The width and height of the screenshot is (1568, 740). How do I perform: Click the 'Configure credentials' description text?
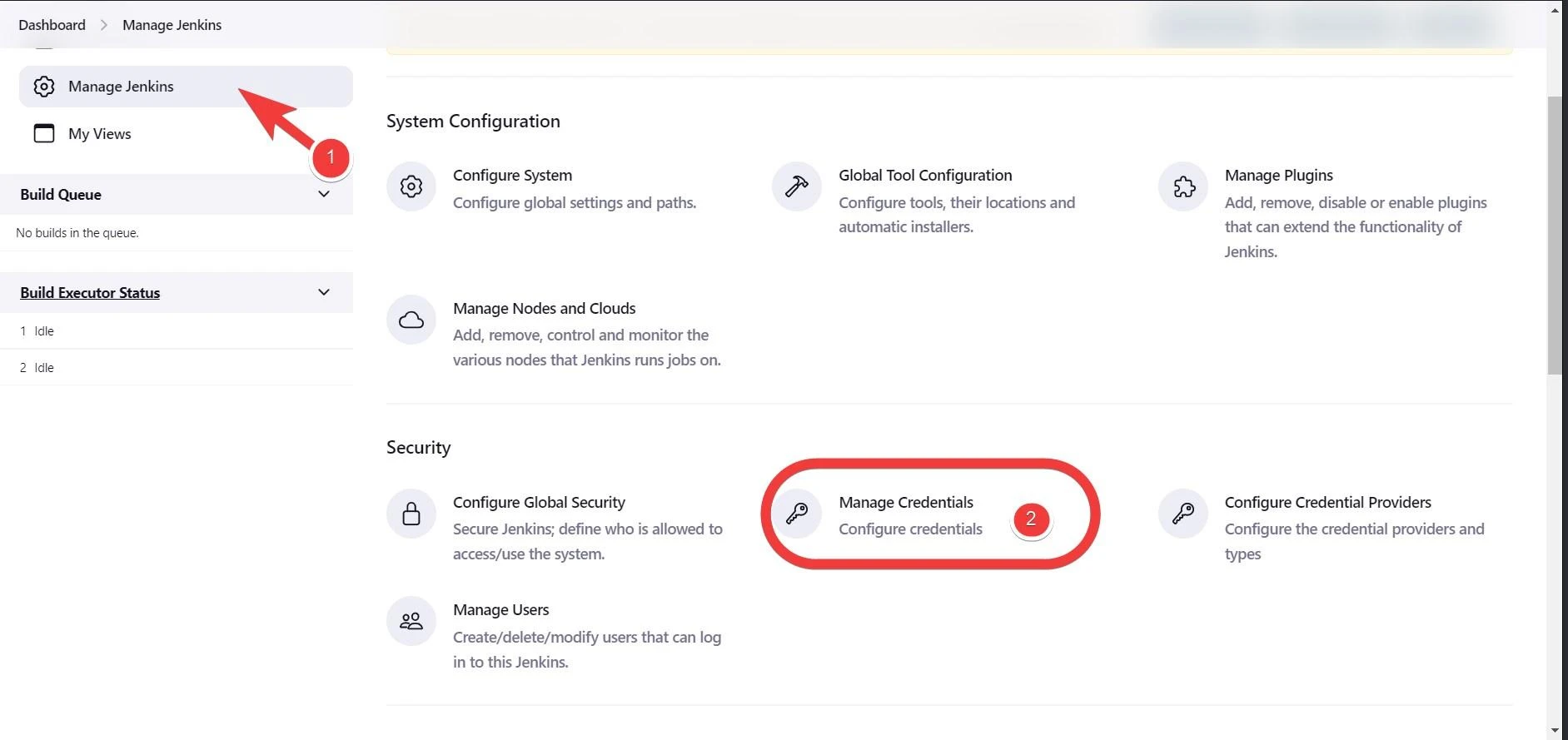[910, 529]
